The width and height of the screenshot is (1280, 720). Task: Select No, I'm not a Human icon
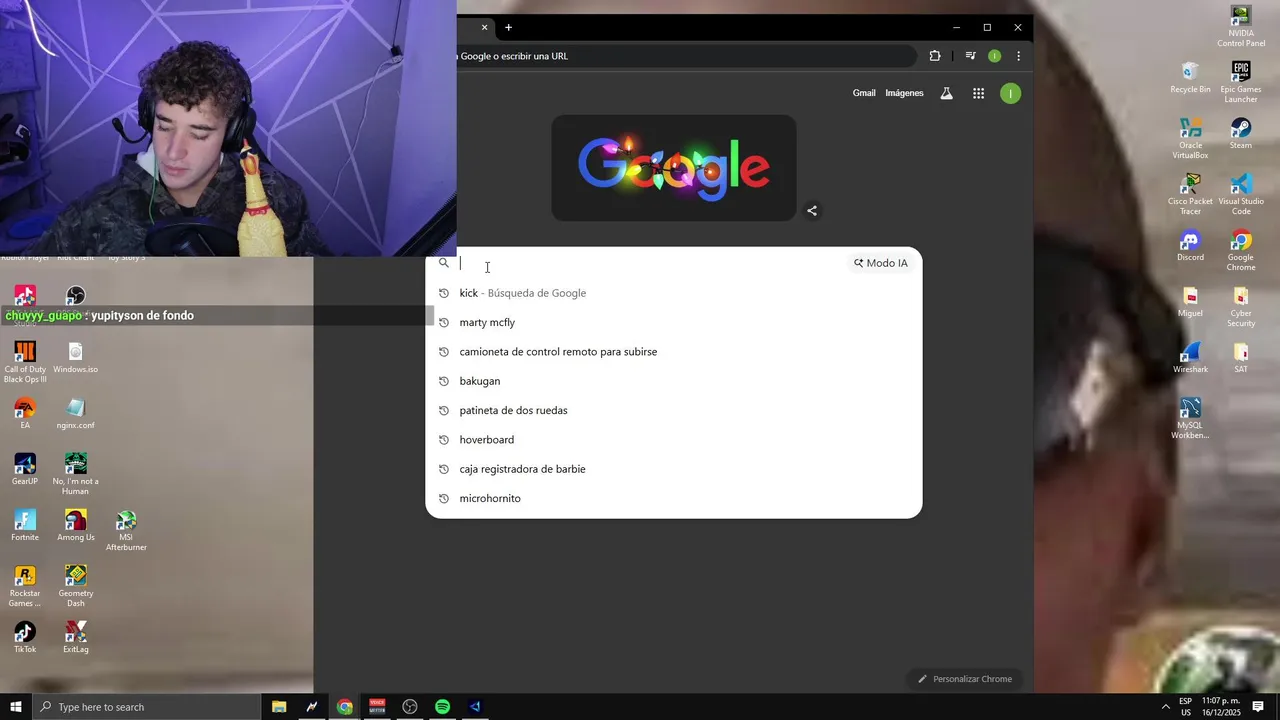point(76,474)
